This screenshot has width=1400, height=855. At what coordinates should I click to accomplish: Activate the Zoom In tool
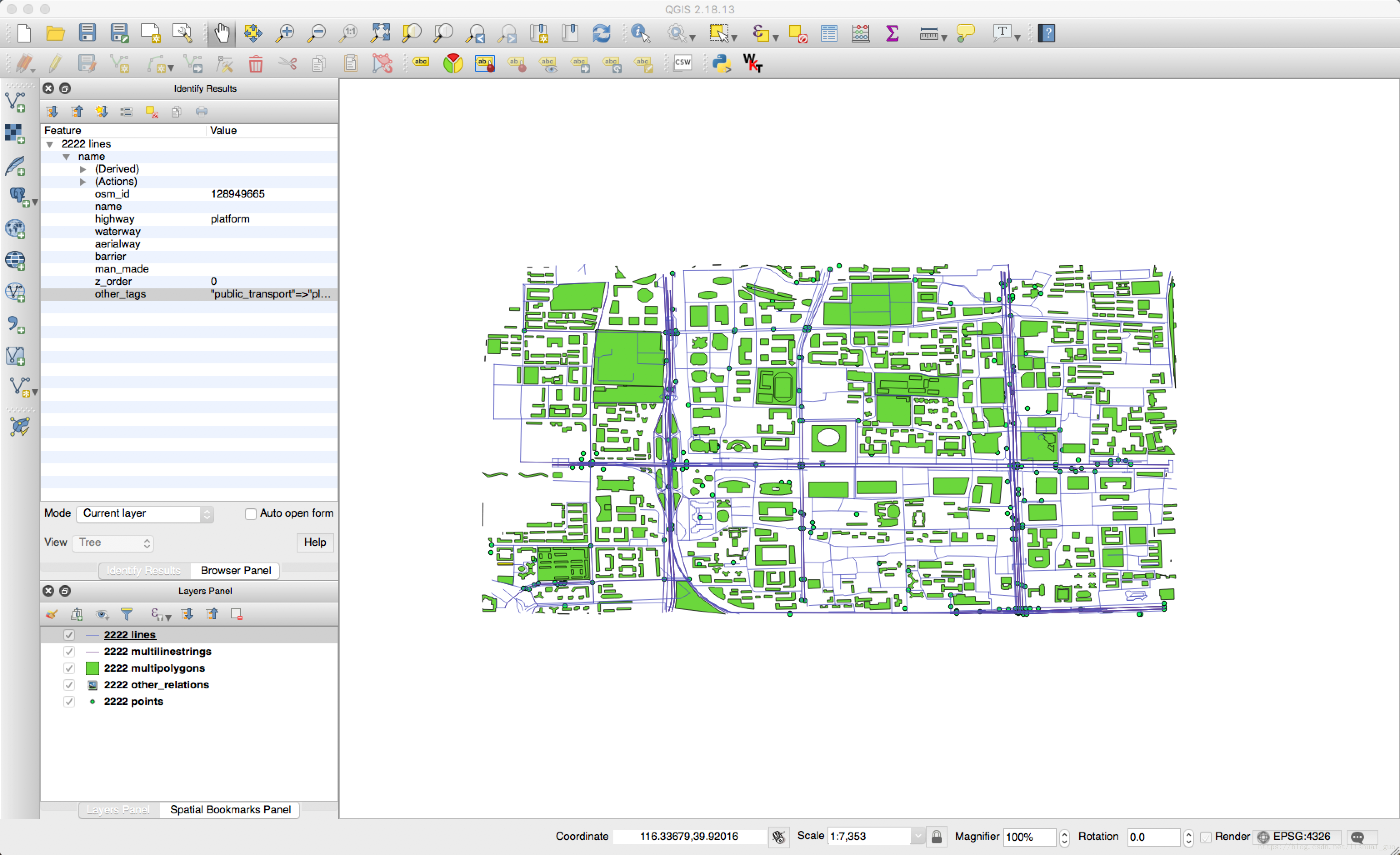tap(285, 33)
